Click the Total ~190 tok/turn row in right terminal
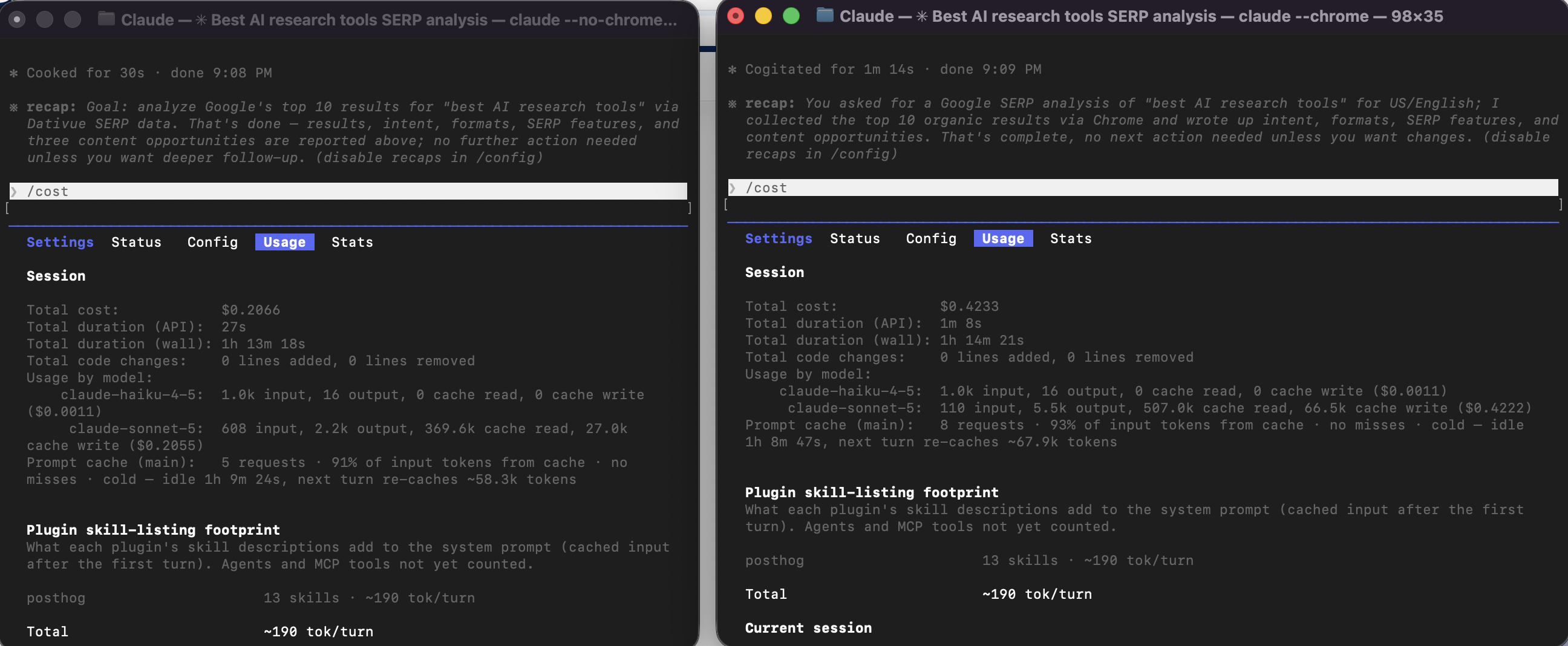 (x=918, y=594)
